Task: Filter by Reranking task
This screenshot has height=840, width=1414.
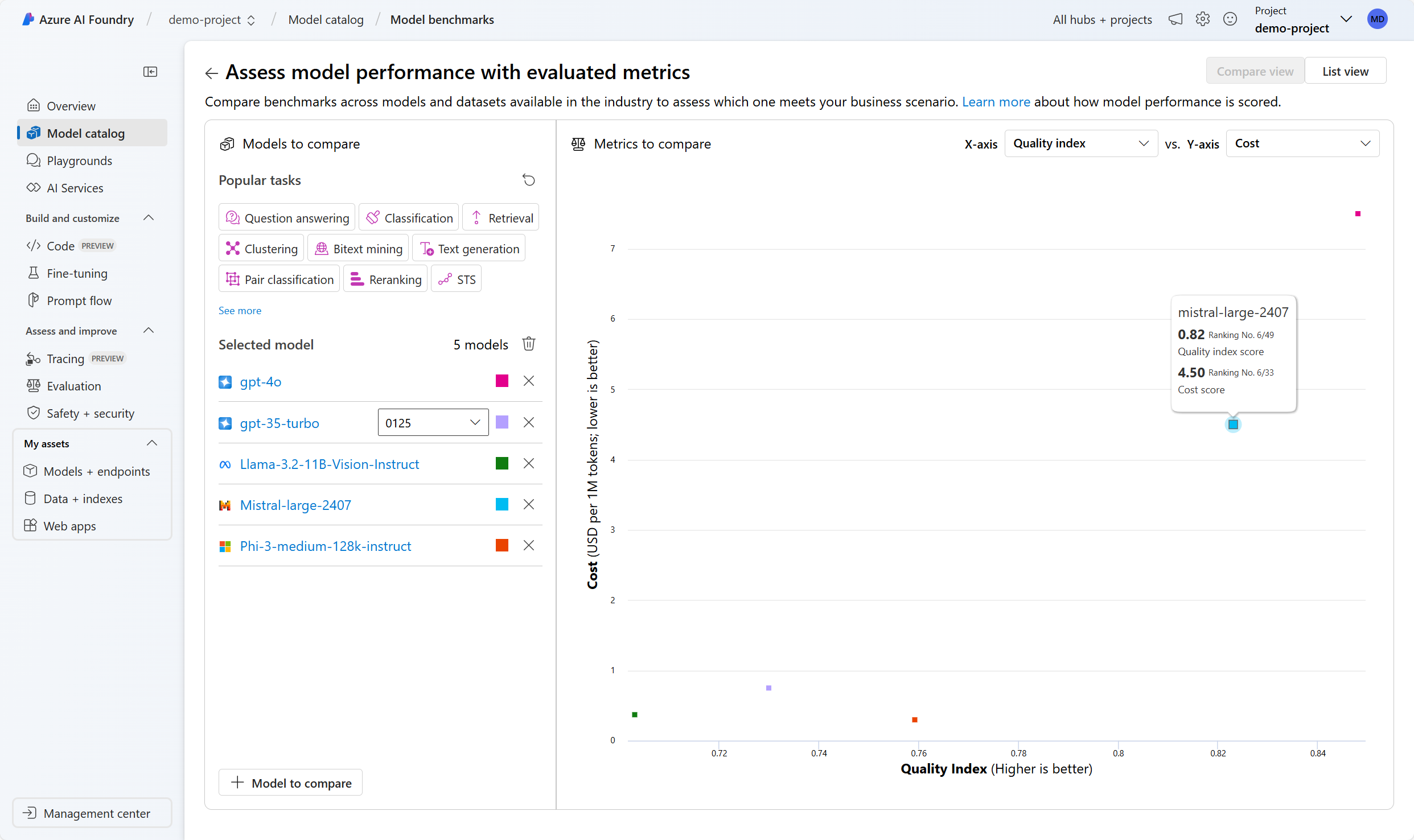Action: pos(385,279)
